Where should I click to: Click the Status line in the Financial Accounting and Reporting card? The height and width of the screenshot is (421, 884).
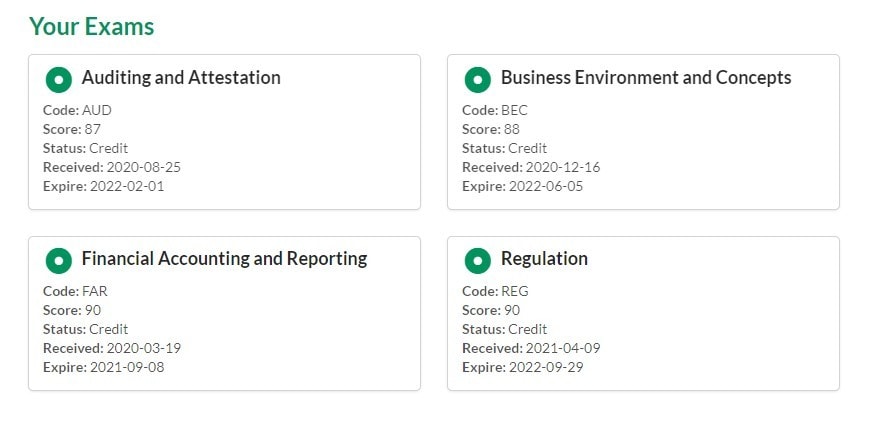pyautogui.click(x=85, y=329)
